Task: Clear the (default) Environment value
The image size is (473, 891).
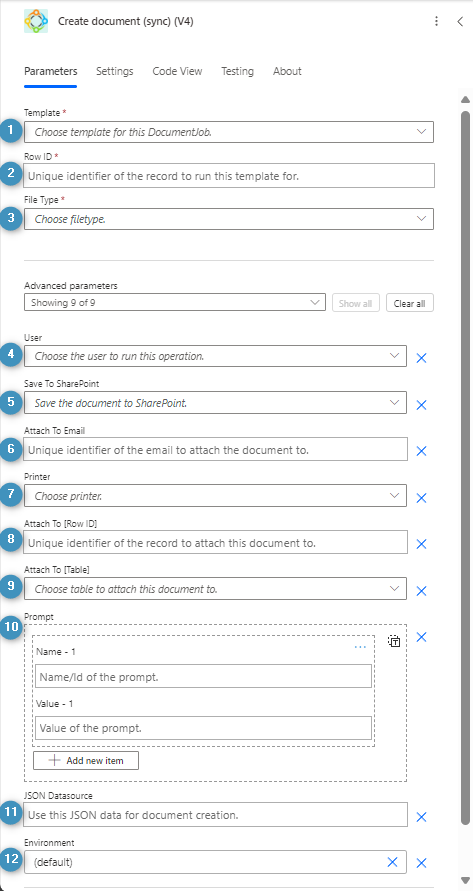Action: click(x=392, y=862)
